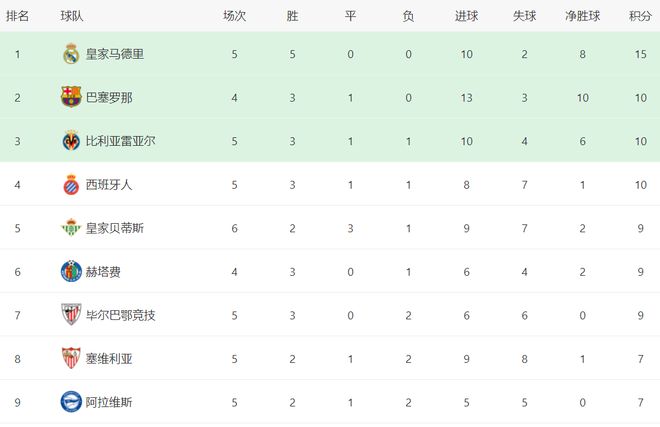Click the Sevilla club crest
The height and width of the screenshot is (427, 660).
point(71,358)
